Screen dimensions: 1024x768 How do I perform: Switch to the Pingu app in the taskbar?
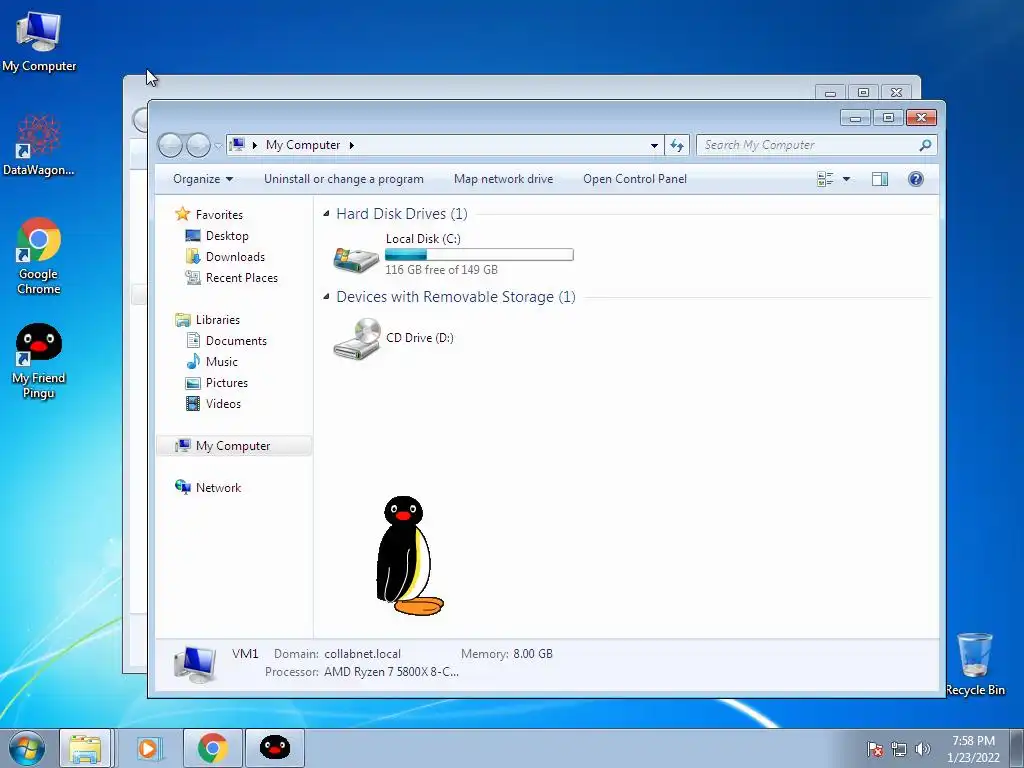[275, 748]
